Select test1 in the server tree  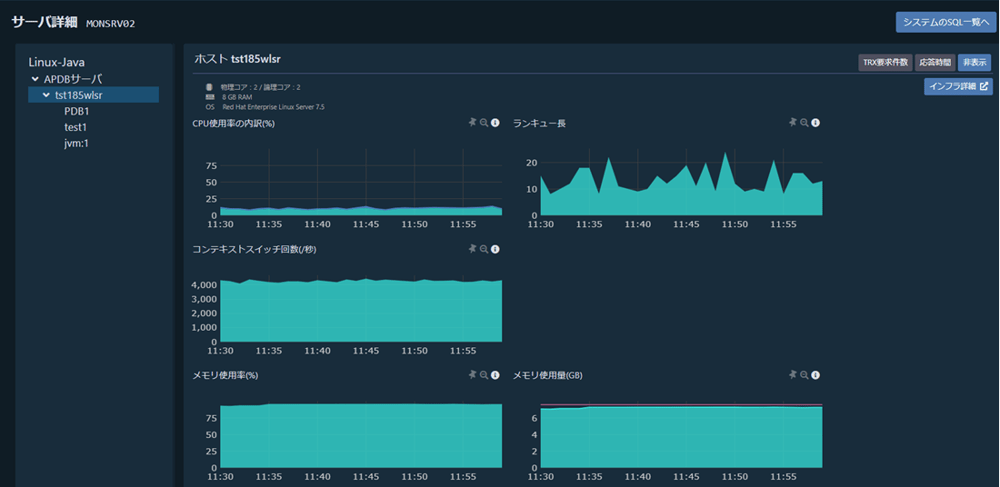[x=75, y=127]
